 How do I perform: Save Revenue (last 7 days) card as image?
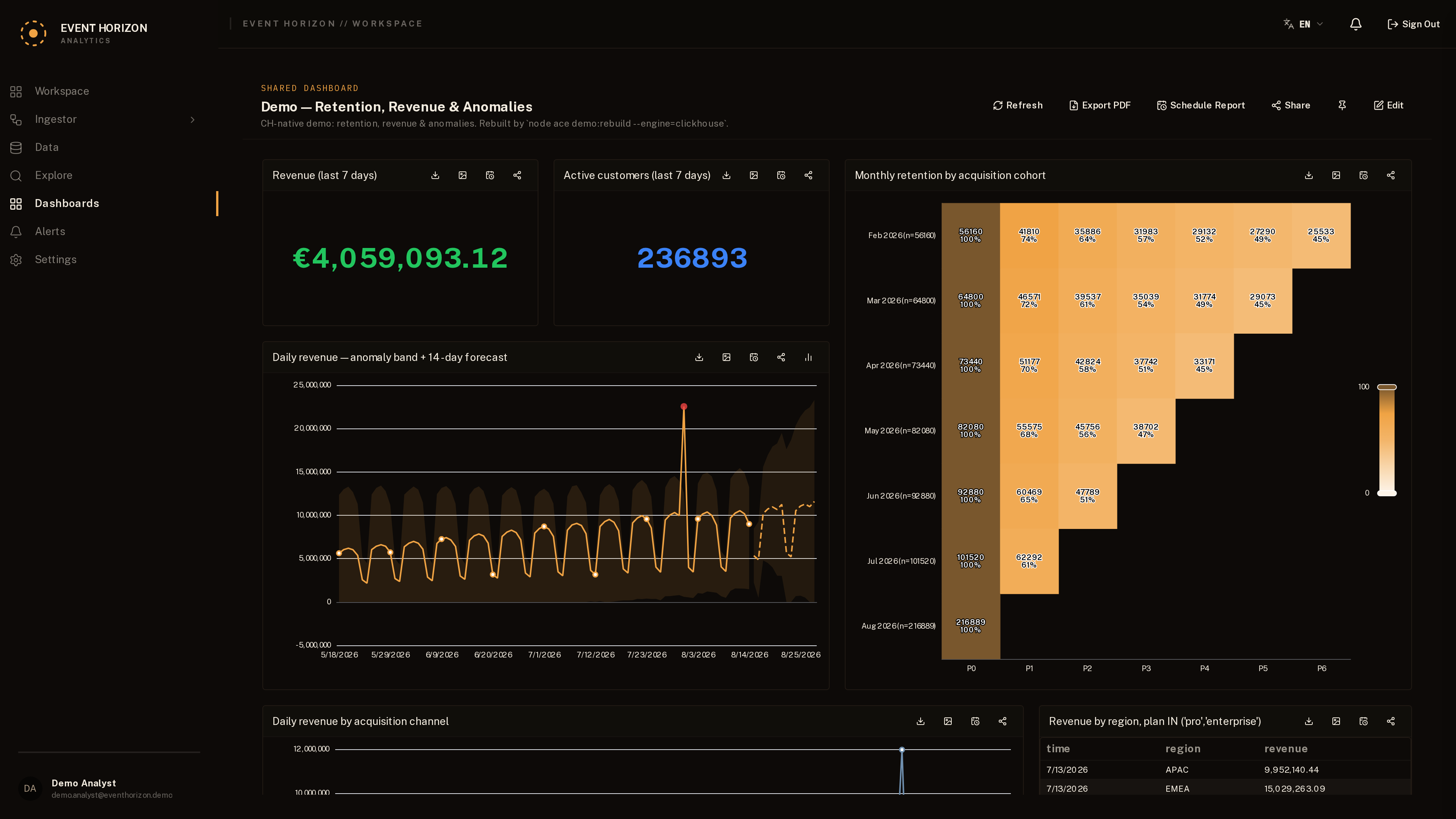tap(462, 175)
